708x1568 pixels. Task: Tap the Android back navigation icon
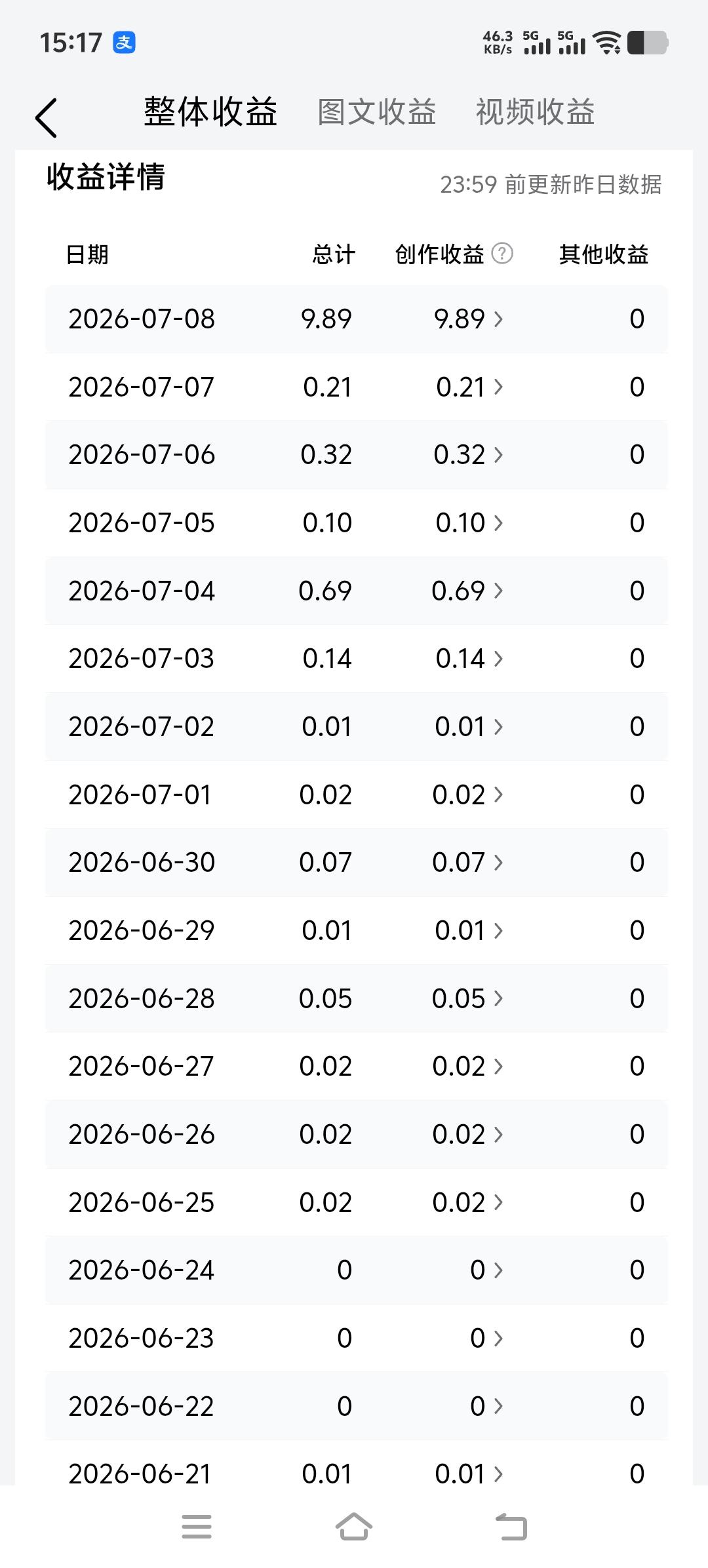click(511, 1526)
